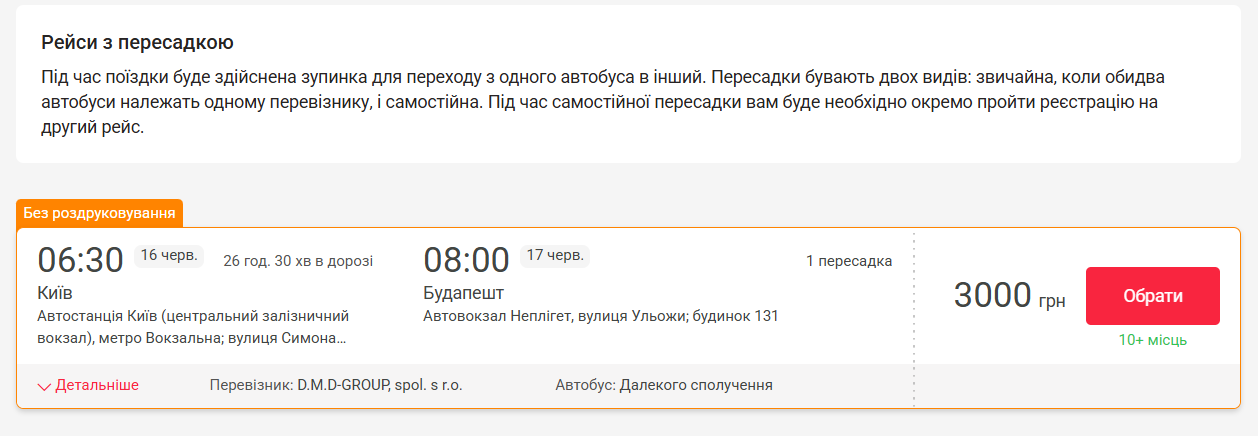Screen dimensions: 1258x436
Task: Click the 1 пересадка transfer label
Action: pos(849,261)
